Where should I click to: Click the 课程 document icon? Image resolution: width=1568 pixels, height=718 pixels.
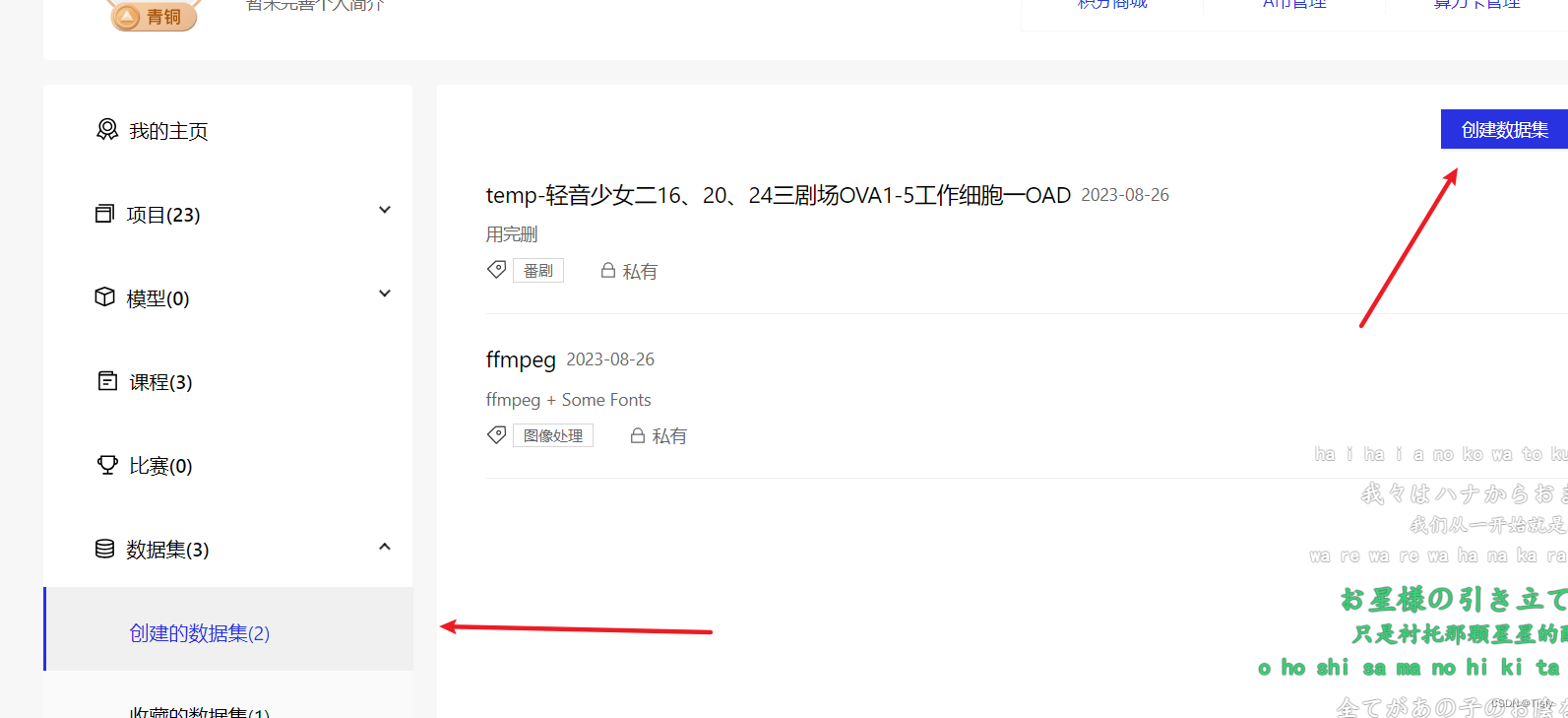coord(107,381)
